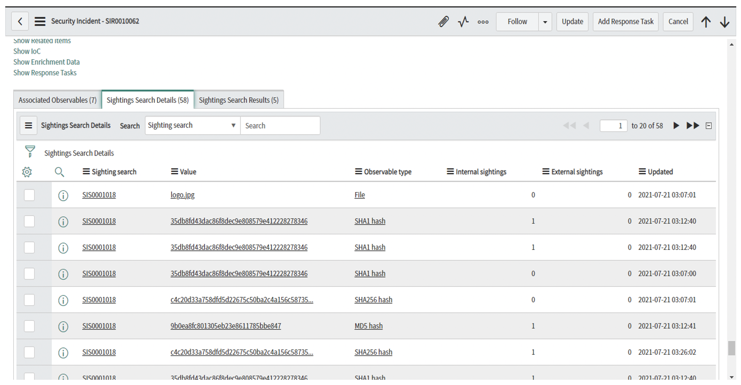Open the Follow dropdown arrow
Image resolution: width=741 pixels, height=385 pixels.
(x=545, y=22)
